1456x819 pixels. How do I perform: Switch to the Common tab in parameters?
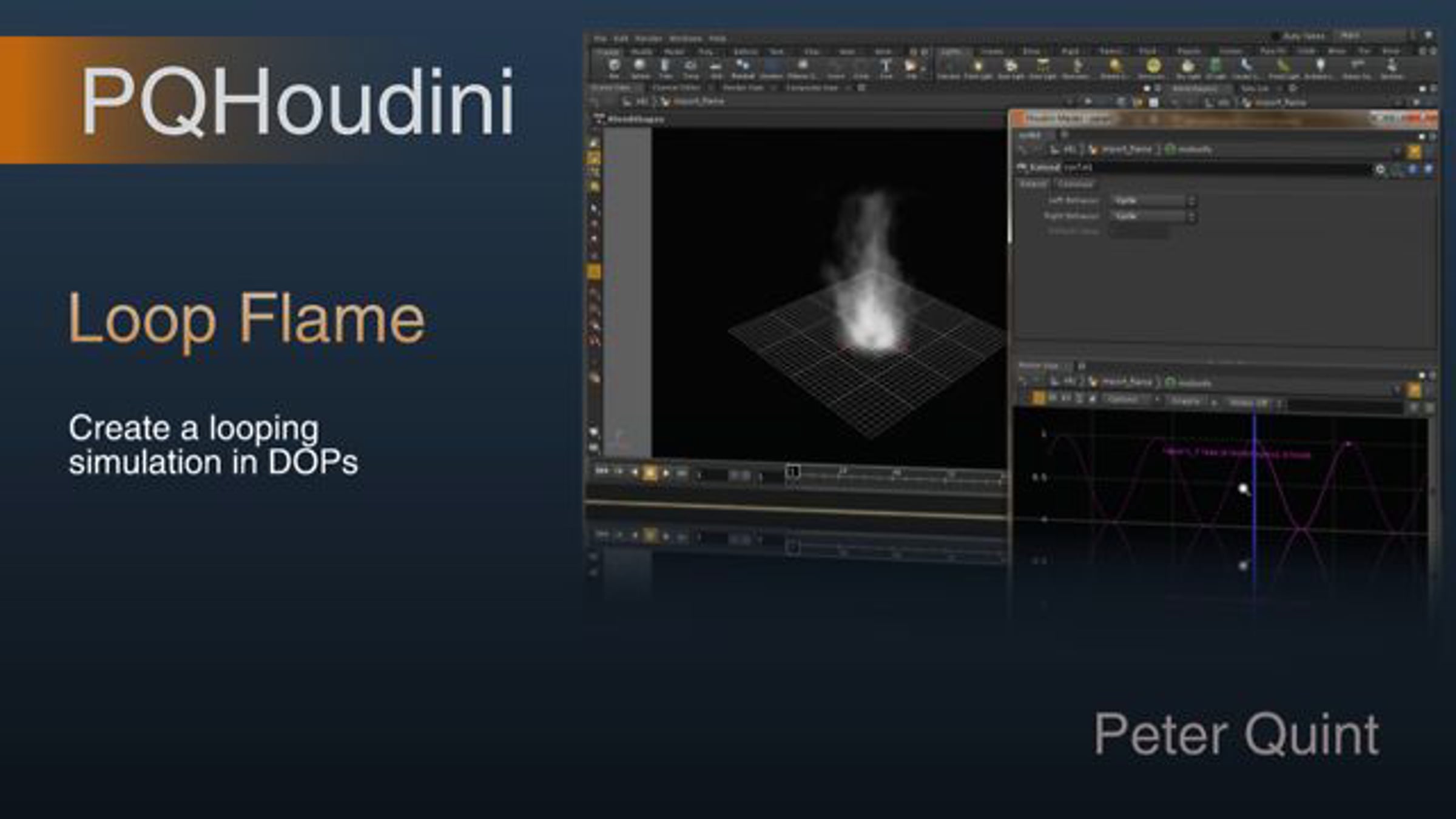(1075, 183)
